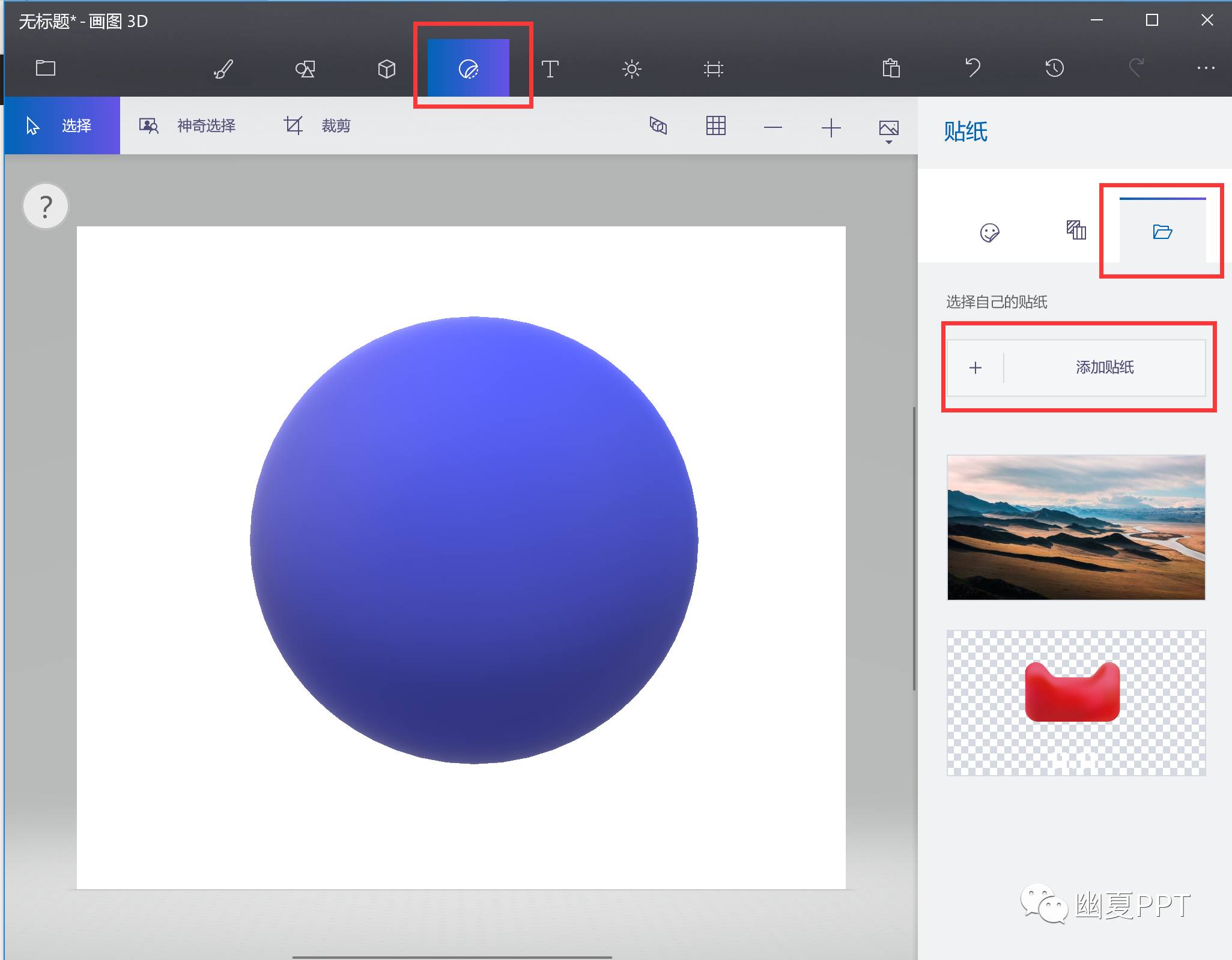The width and height of the screenshot is (1232, 960).
Task: Open the Text tool
Action: pyautogui.click(x=550, y=68)
